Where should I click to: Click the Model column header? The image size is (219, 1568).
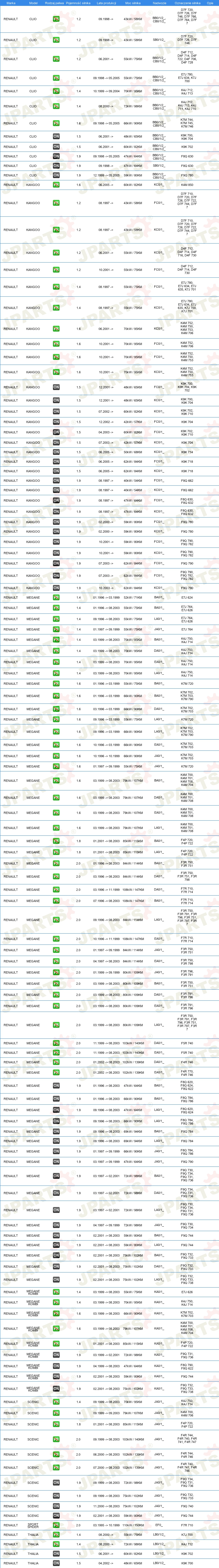33,3
